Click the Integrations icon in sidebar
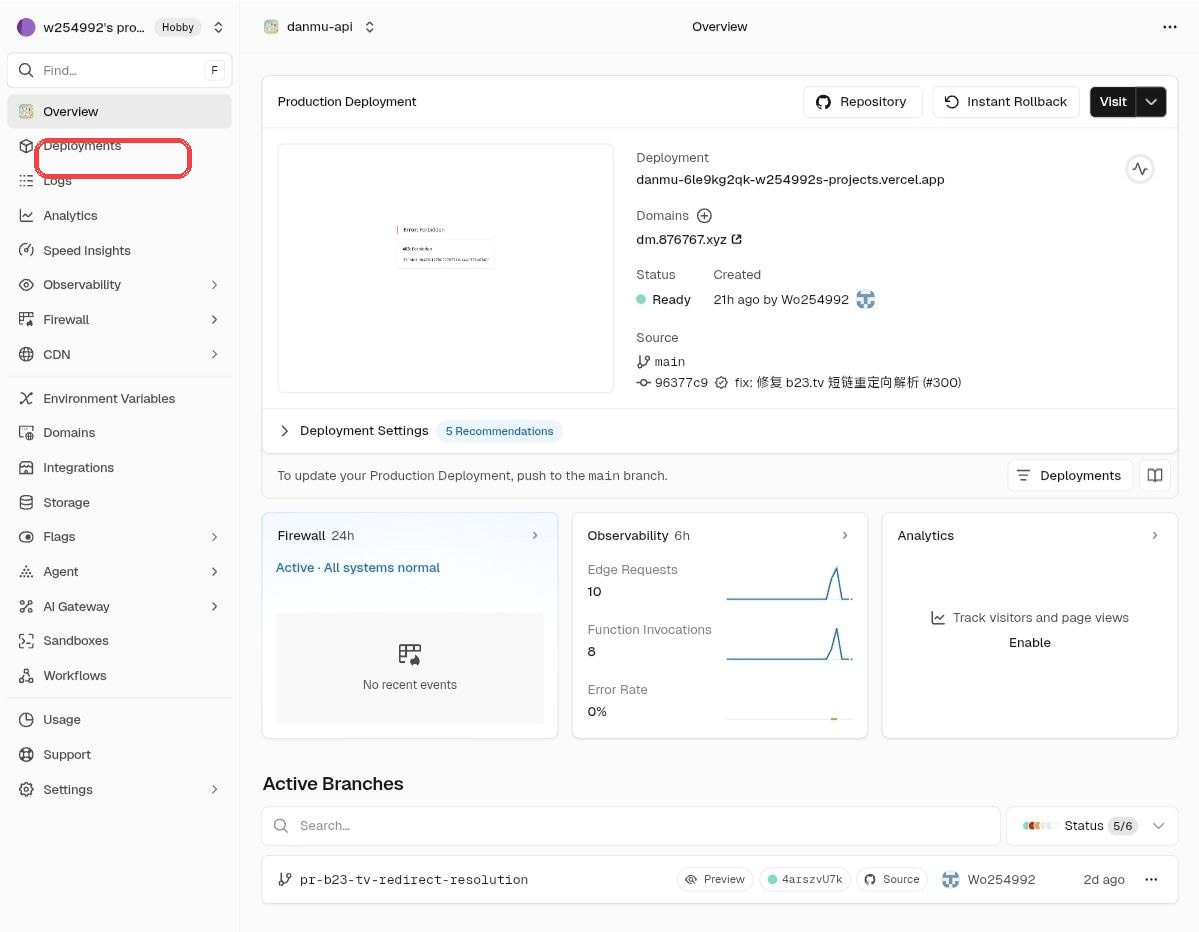Screen dimensions: 1199x932 point(26,467)
